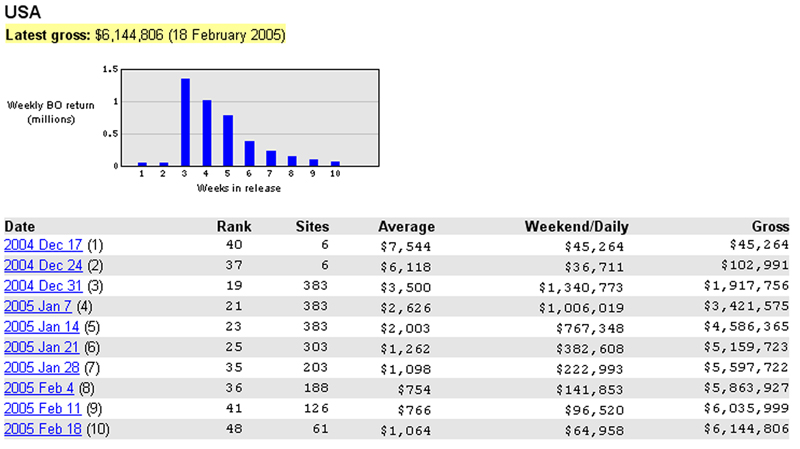Click the Average column header
This screenshot has width=800, height=449.
(407, 227)
